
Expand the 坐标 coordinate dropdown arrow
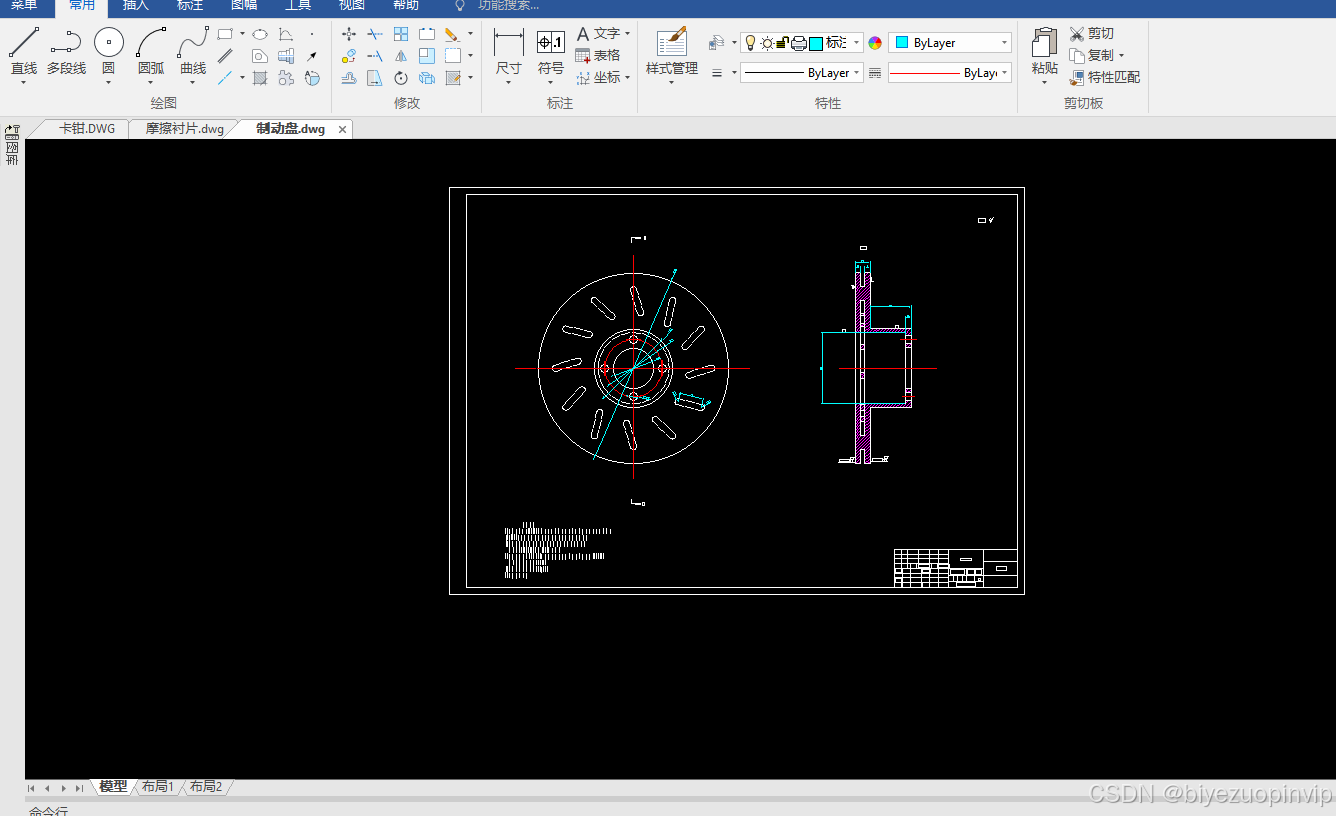point(628,77)
